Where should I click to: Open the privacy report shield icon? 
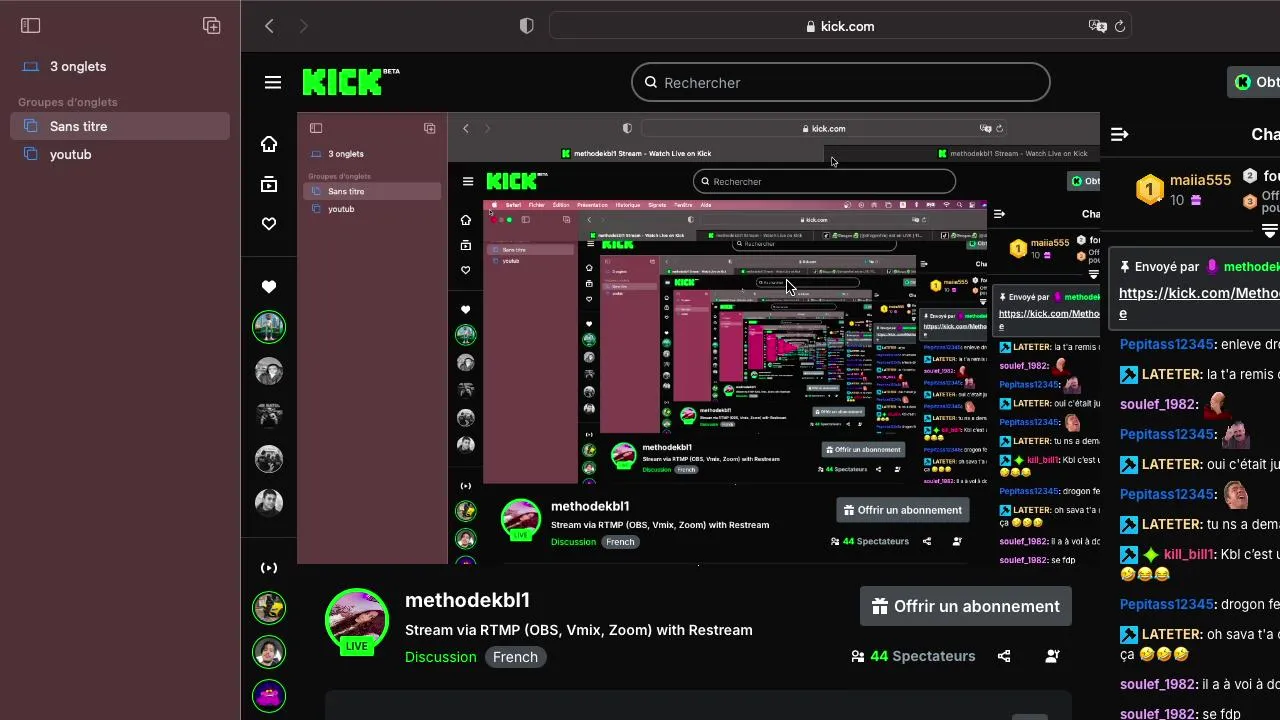[x=527, y=26]
